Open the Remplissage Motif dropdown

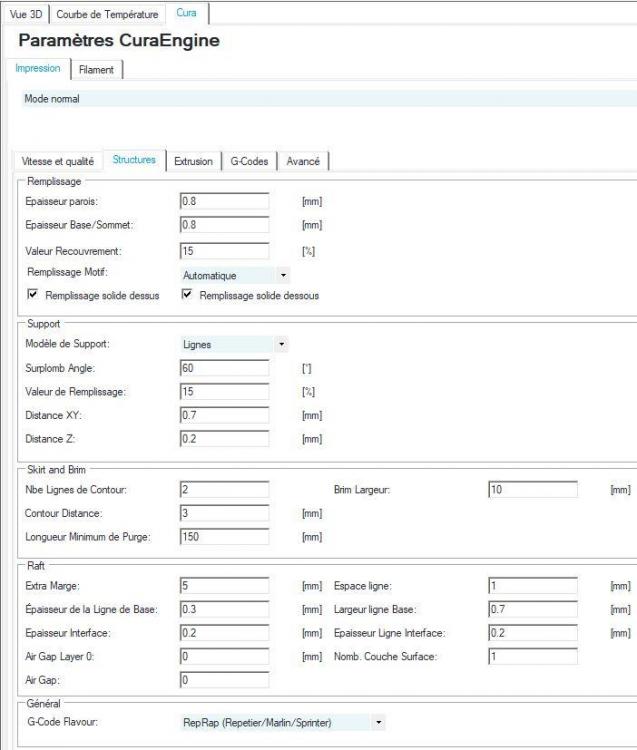pyautogui.click(x=235, y=275)
